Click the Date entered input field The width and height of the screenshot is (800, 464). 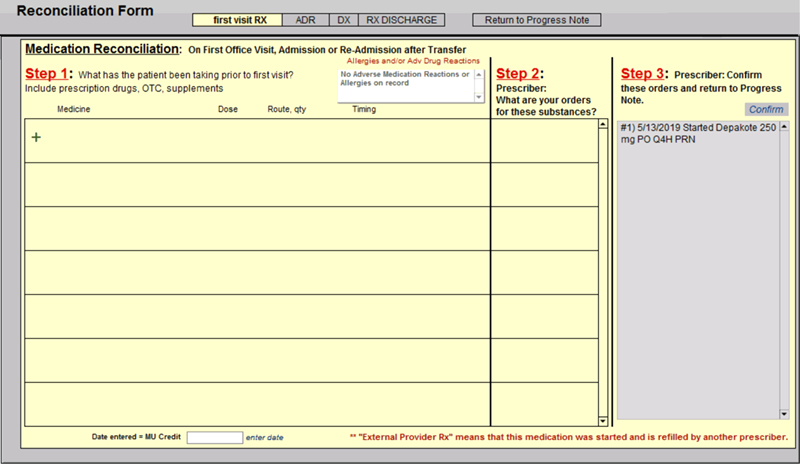click(x=214, y=438)
